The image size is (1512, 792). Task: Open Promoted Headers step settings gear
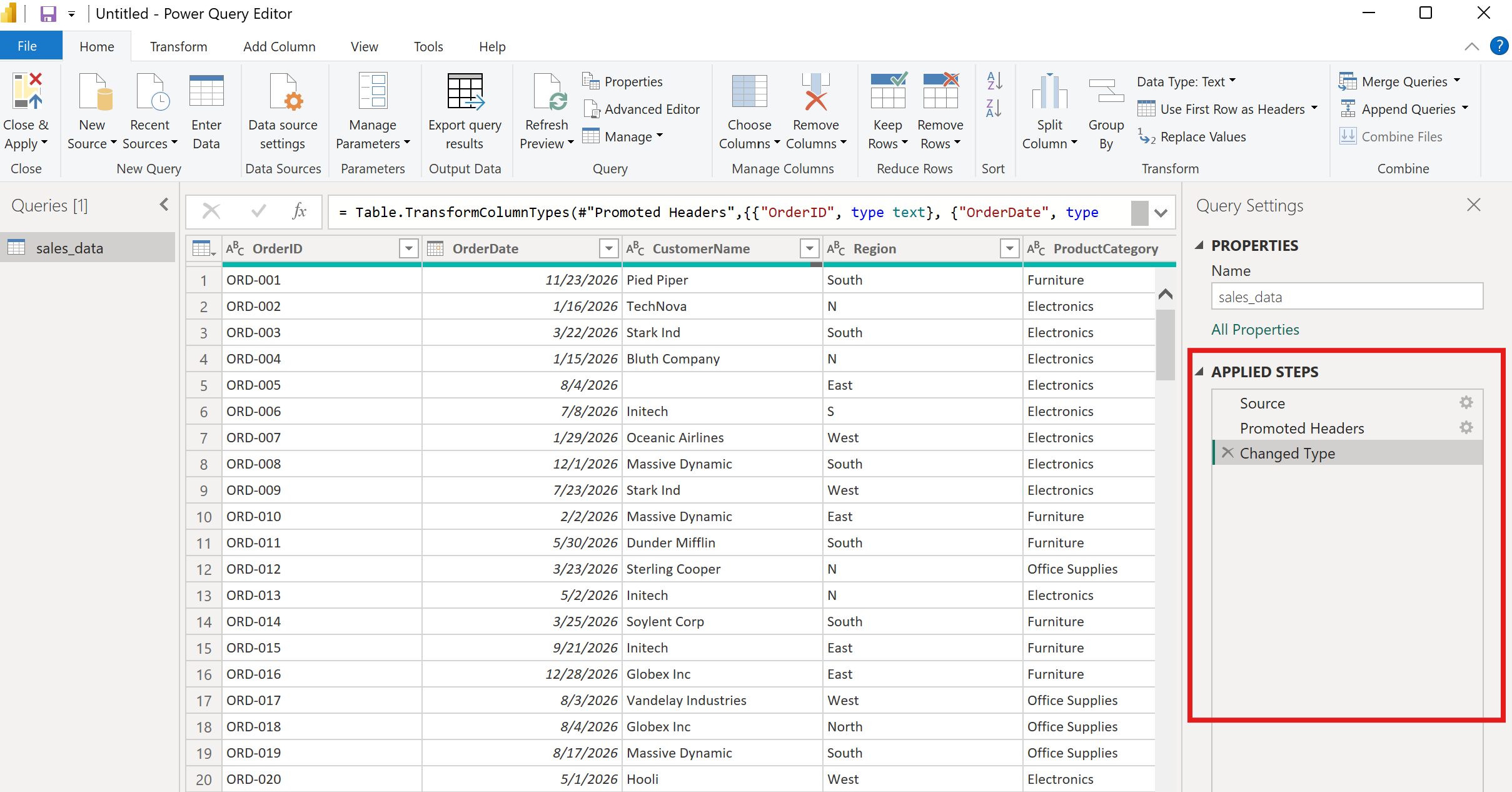pyautogui.click(x=1466, y=427)
